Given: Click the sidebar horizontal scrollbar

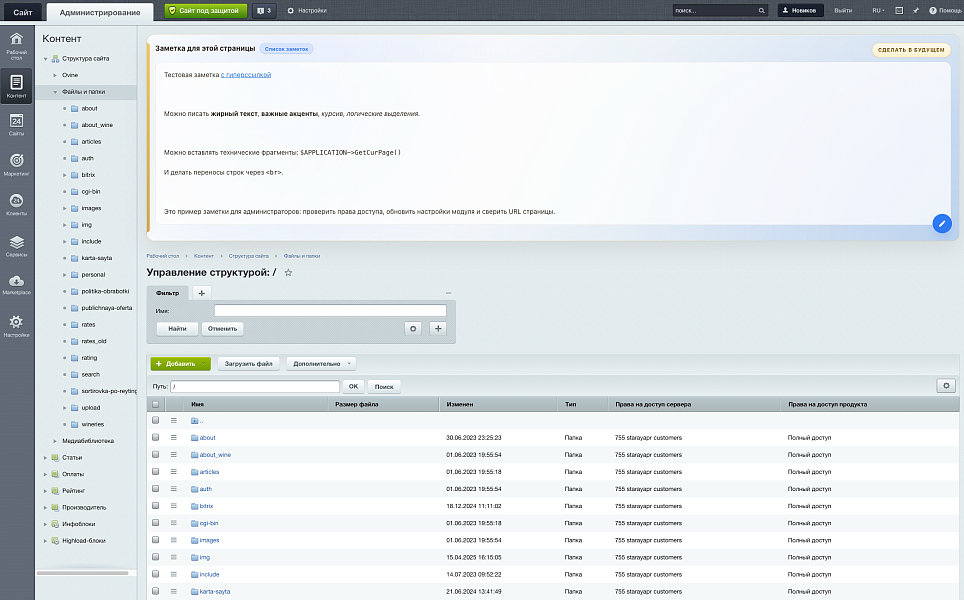Looking at the screenshot, I should (82, 573).
